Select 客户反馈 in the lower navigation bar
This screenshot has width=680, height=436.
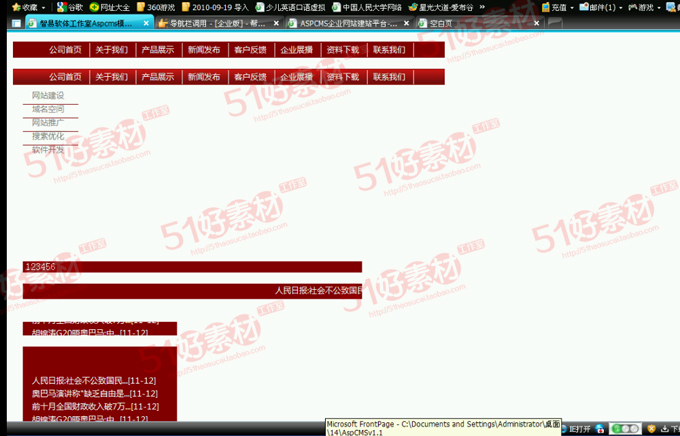coord(250,77)
